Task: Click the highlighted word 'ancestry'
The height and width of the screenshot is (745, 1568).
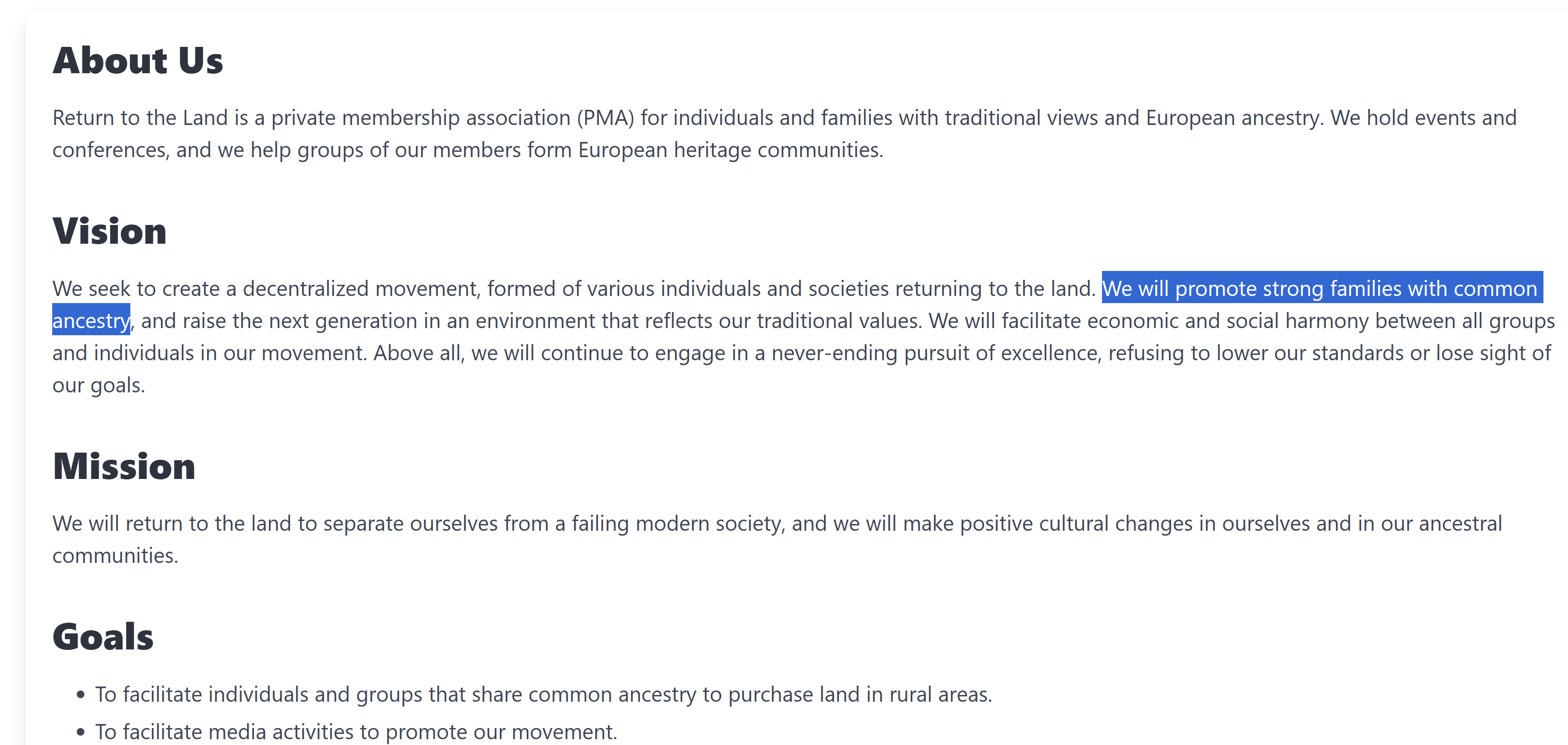Action: pos(91,320)
